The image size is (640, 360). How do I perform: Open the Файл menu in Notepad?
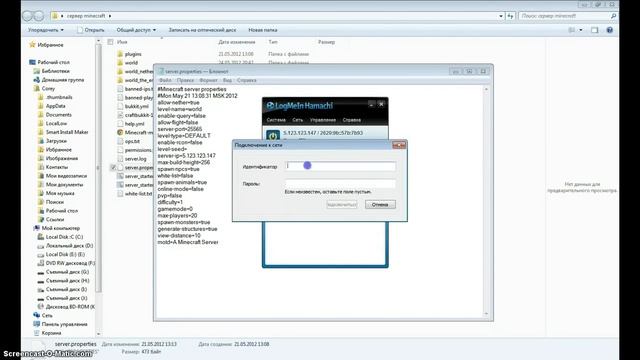tap(165, 80)
